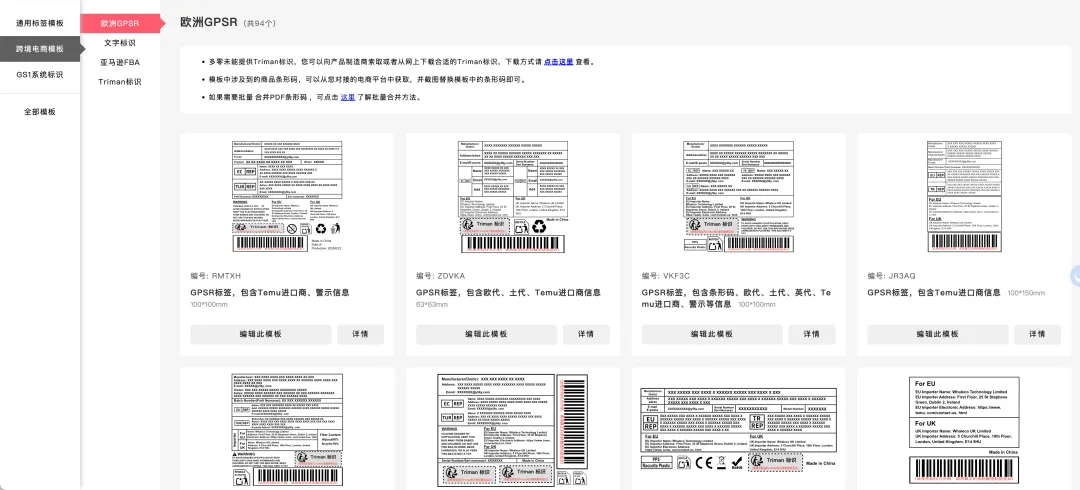The width and height of the screenshot is (1080, 490).
Task: Open the second-row label thumbnail with vertical barcode
Action: (512, 431)
